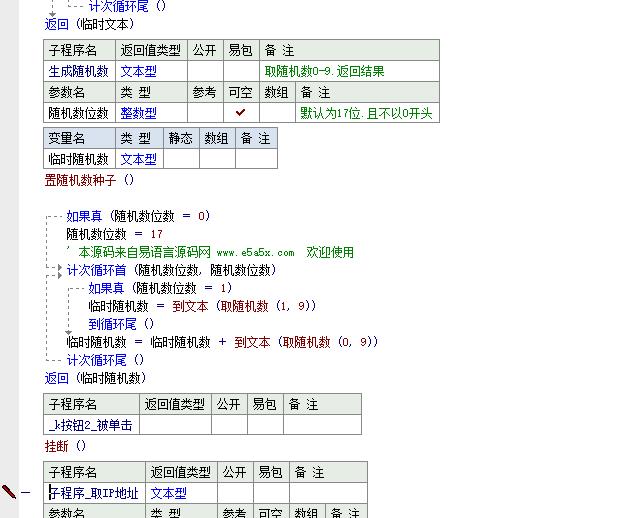Click 文本型 type of 临时随机数 variable
Screen dimensions: 643x518
139,159
